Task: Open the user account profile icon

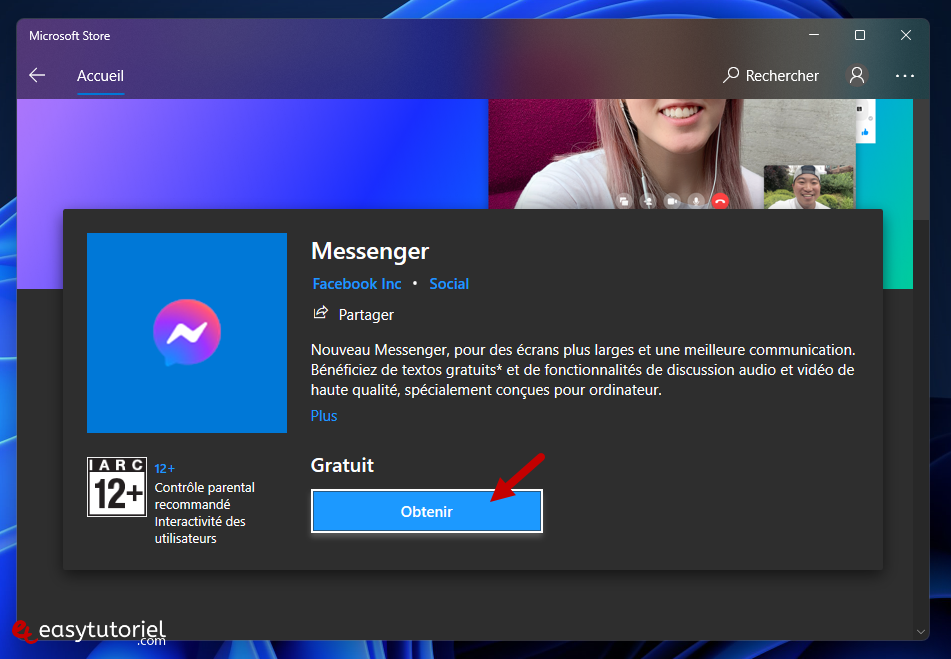Action: click(856, 75)
